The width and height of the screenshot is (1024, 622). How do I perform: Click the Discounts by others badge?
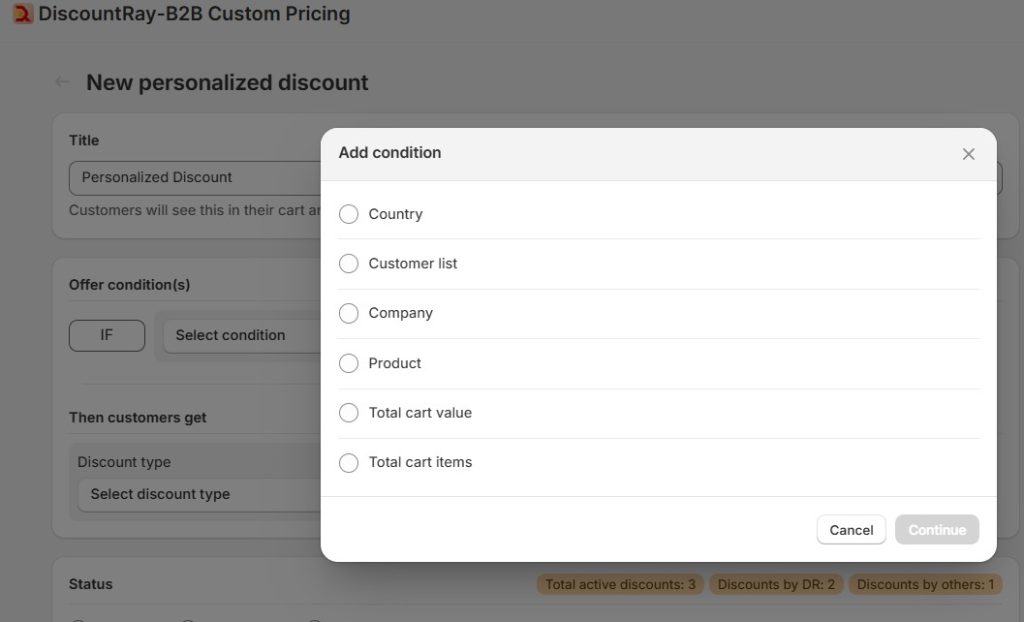(925, 584)
